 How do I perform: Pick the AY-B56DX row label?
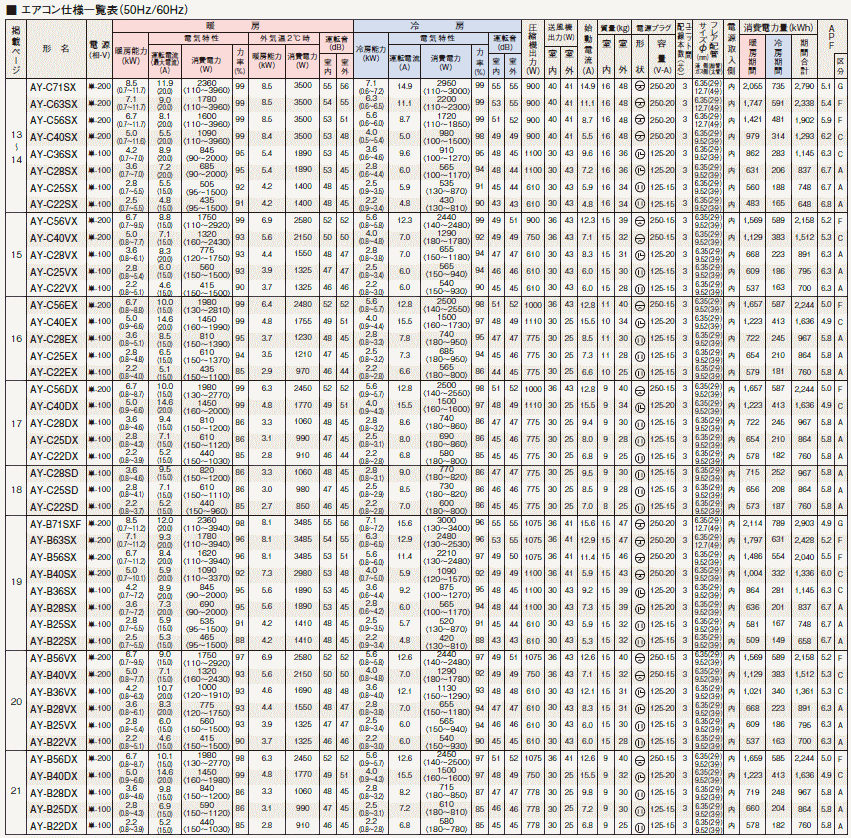click(x=53, y=759)
